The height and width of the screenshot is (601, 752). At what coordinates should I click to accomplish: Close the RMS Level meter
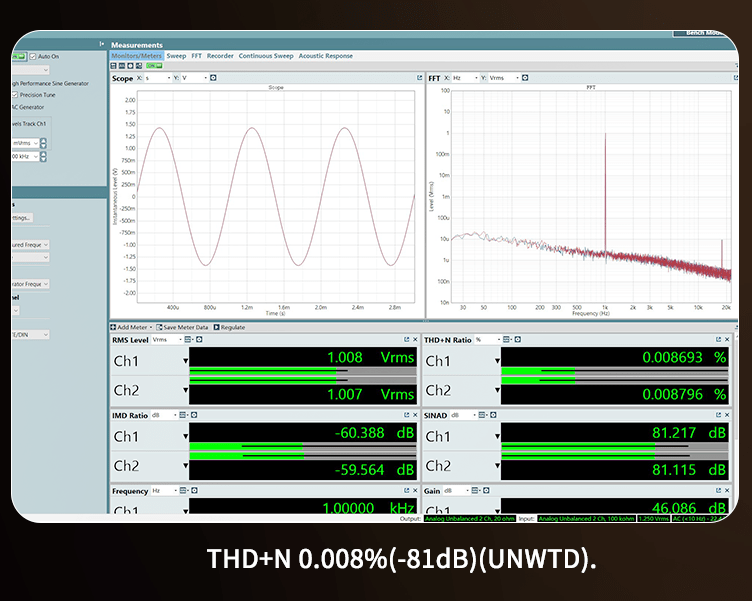point(417,340)
